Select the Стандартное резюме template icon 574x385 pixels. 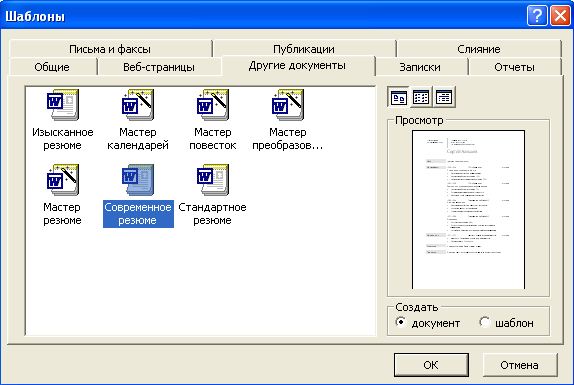[213, 180]
